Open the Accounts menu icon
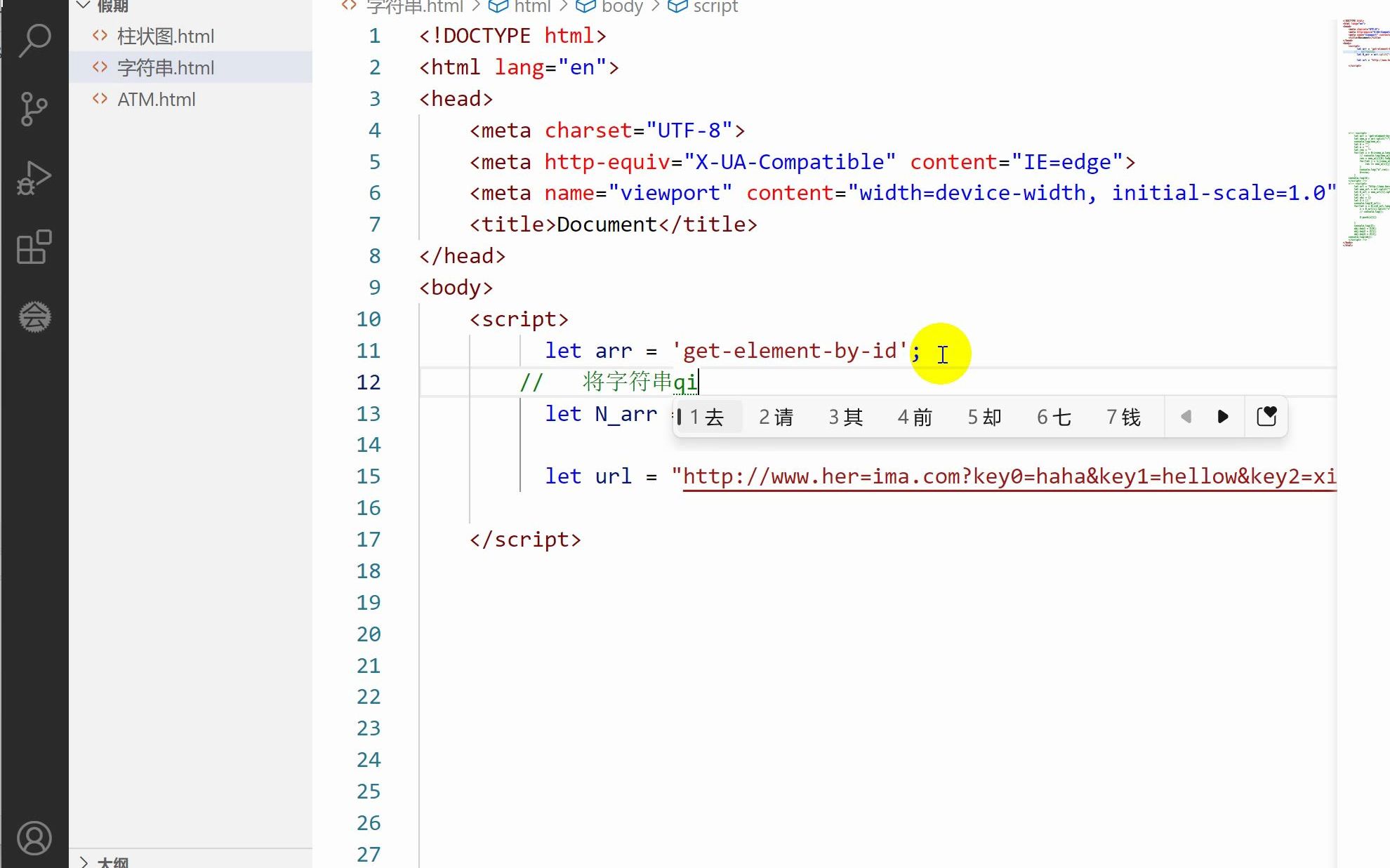The image size is (1390, 868). click(34, 838)
